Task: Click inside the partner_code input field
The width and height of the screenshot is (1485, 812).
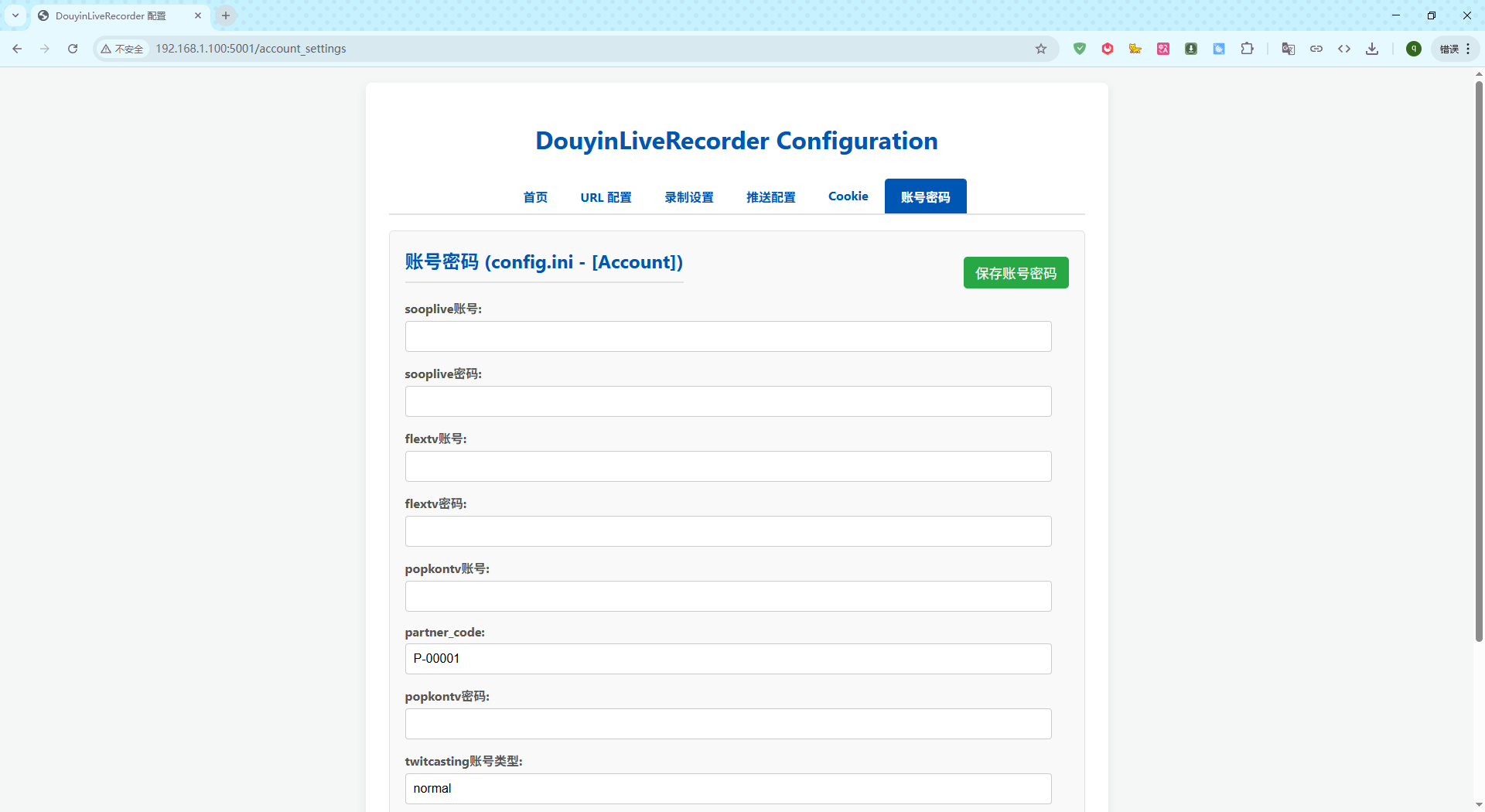Action: 727,659
